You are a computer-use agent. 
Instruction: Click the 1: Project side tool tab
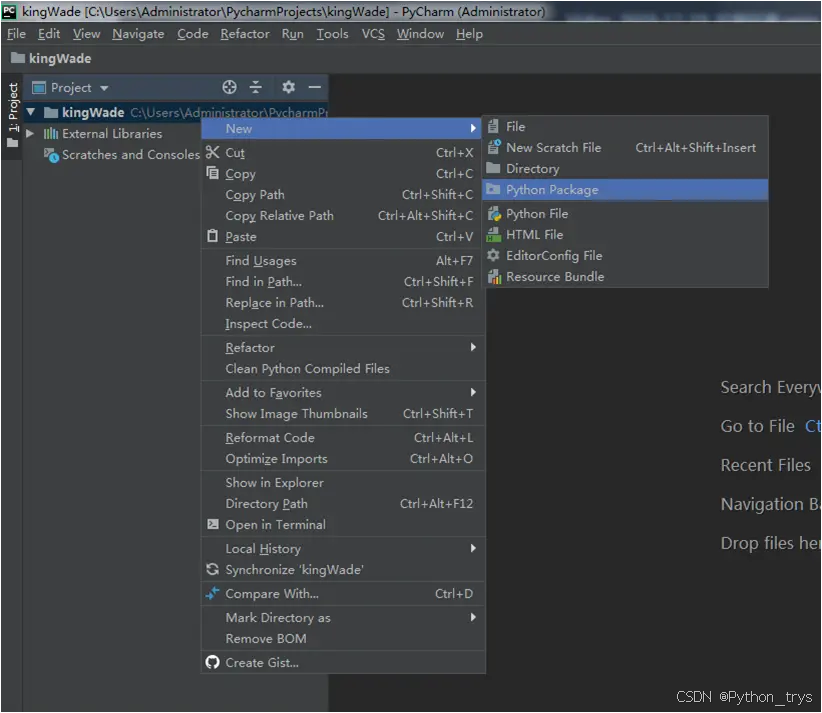(x=13, y=115)
